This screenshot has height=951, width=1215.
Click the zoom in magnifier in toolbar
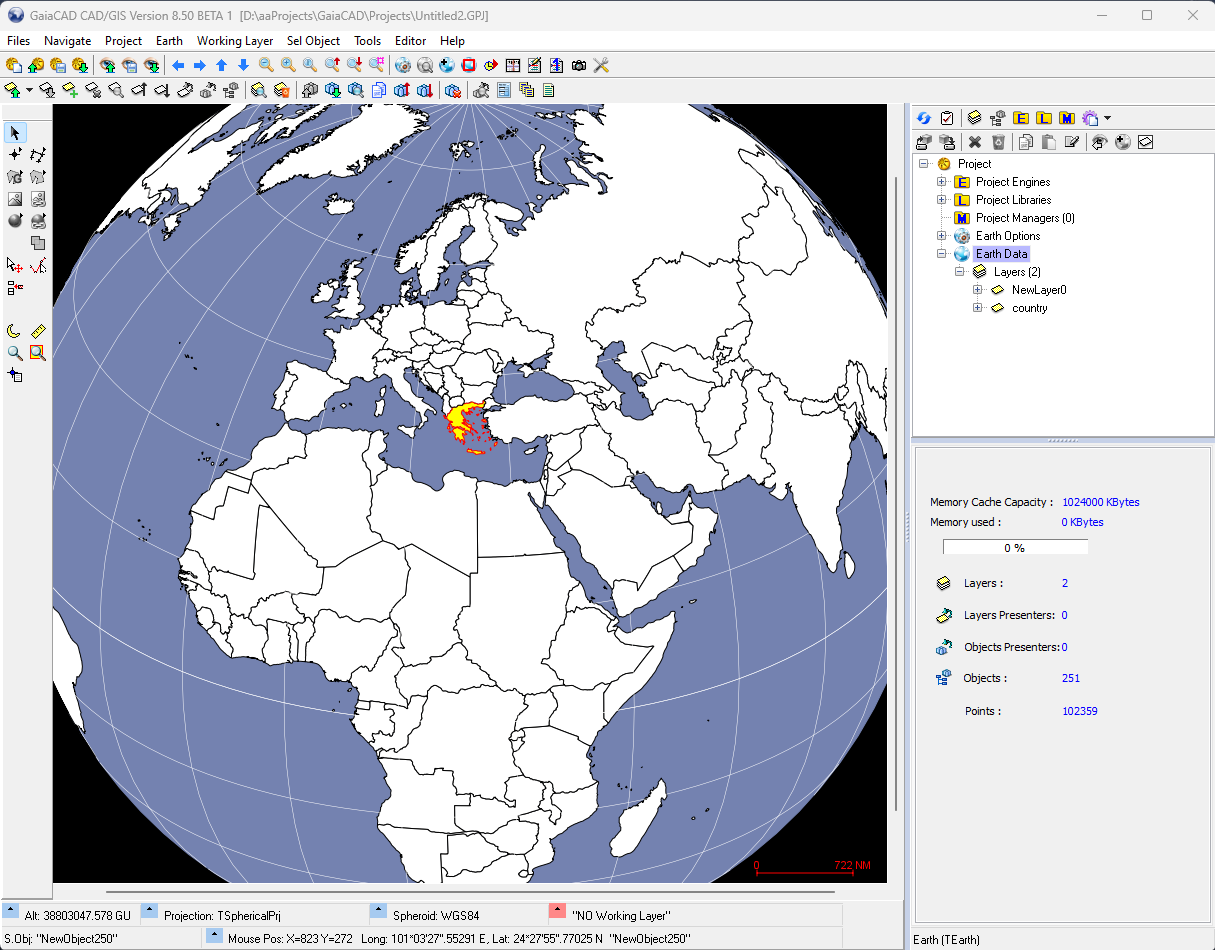[288, 66]
